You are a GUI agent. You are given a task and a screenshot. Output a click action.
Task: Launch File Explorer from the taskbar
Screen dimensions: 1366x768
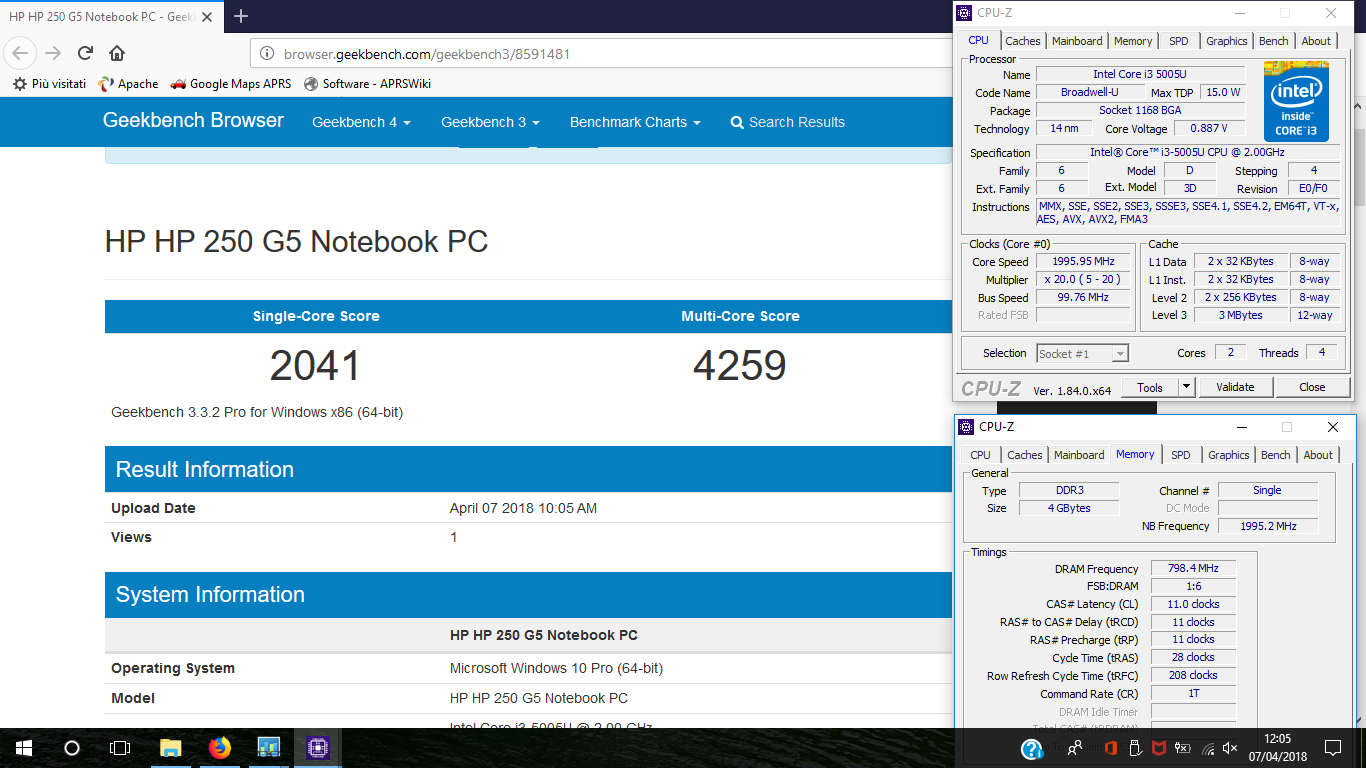tap(170, 748)
